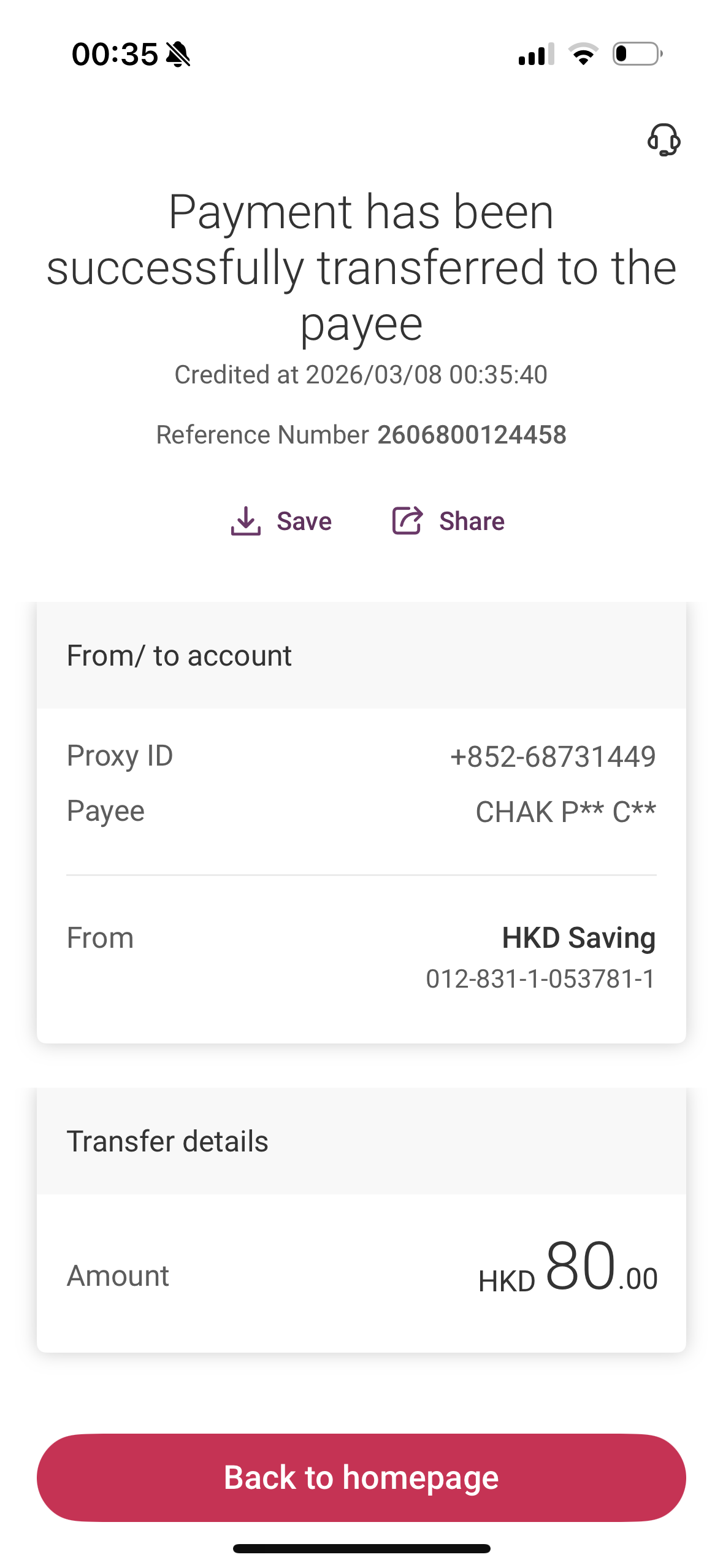This screenshot has height=1568, width=723.
Task: Tap the Share export icon
Action: tap(407, 521)
